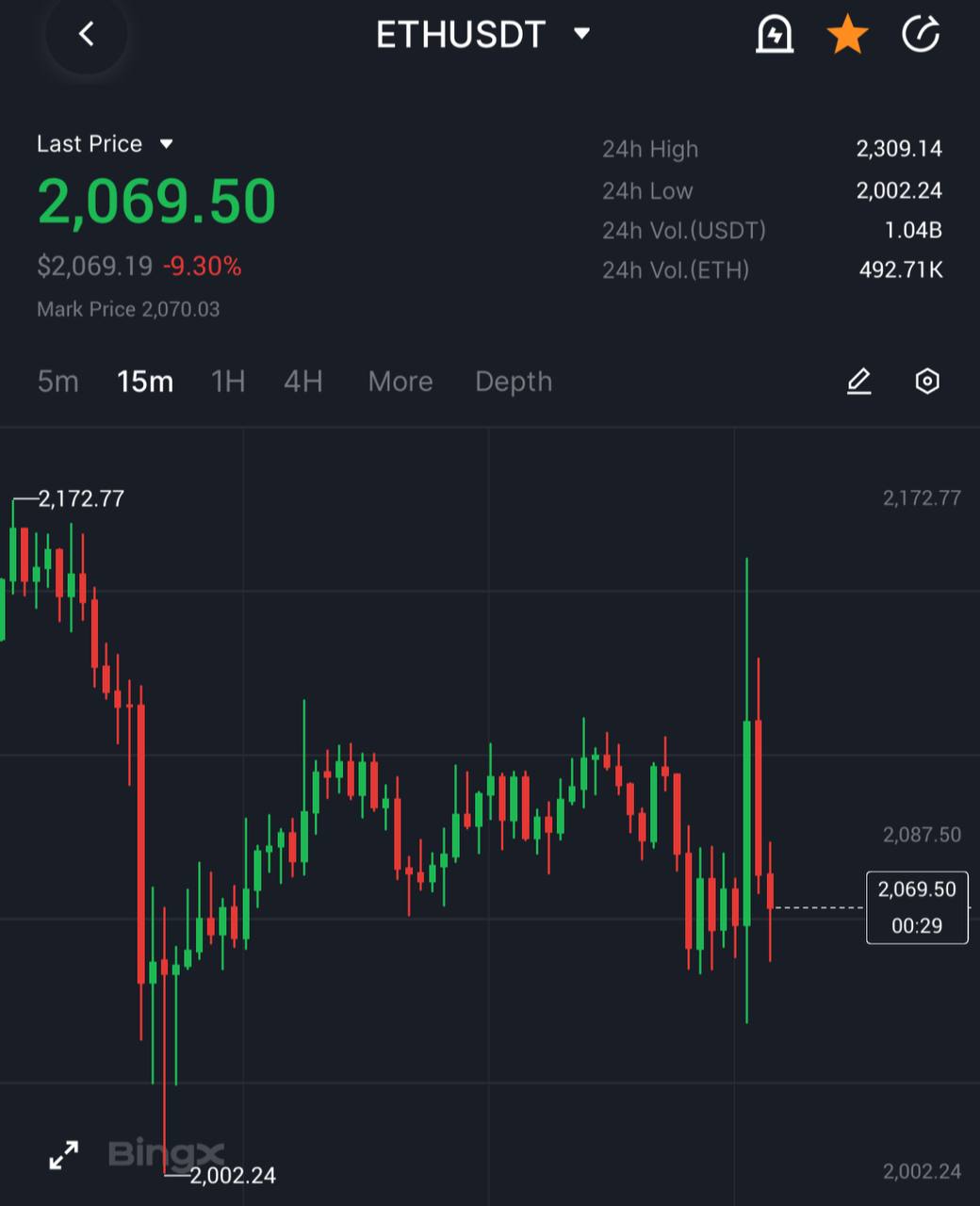Select the 4H timeframe
980x1206 pixels.
pos(303,382)
